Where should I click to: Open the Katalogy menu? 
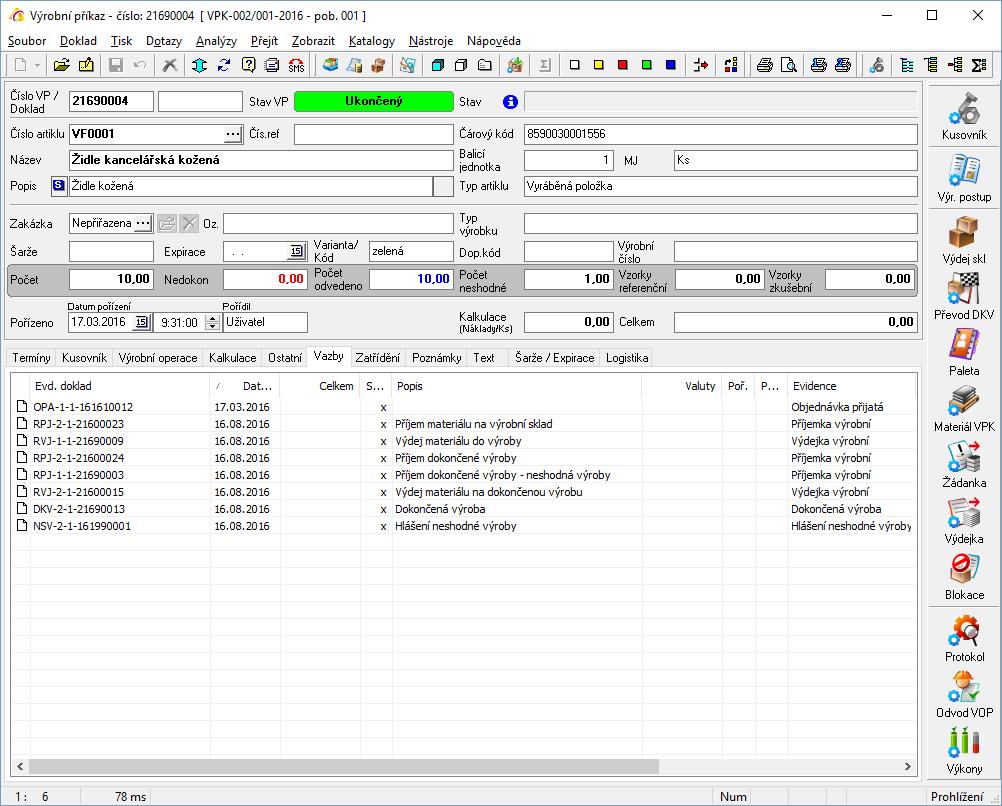pos(372,41)
